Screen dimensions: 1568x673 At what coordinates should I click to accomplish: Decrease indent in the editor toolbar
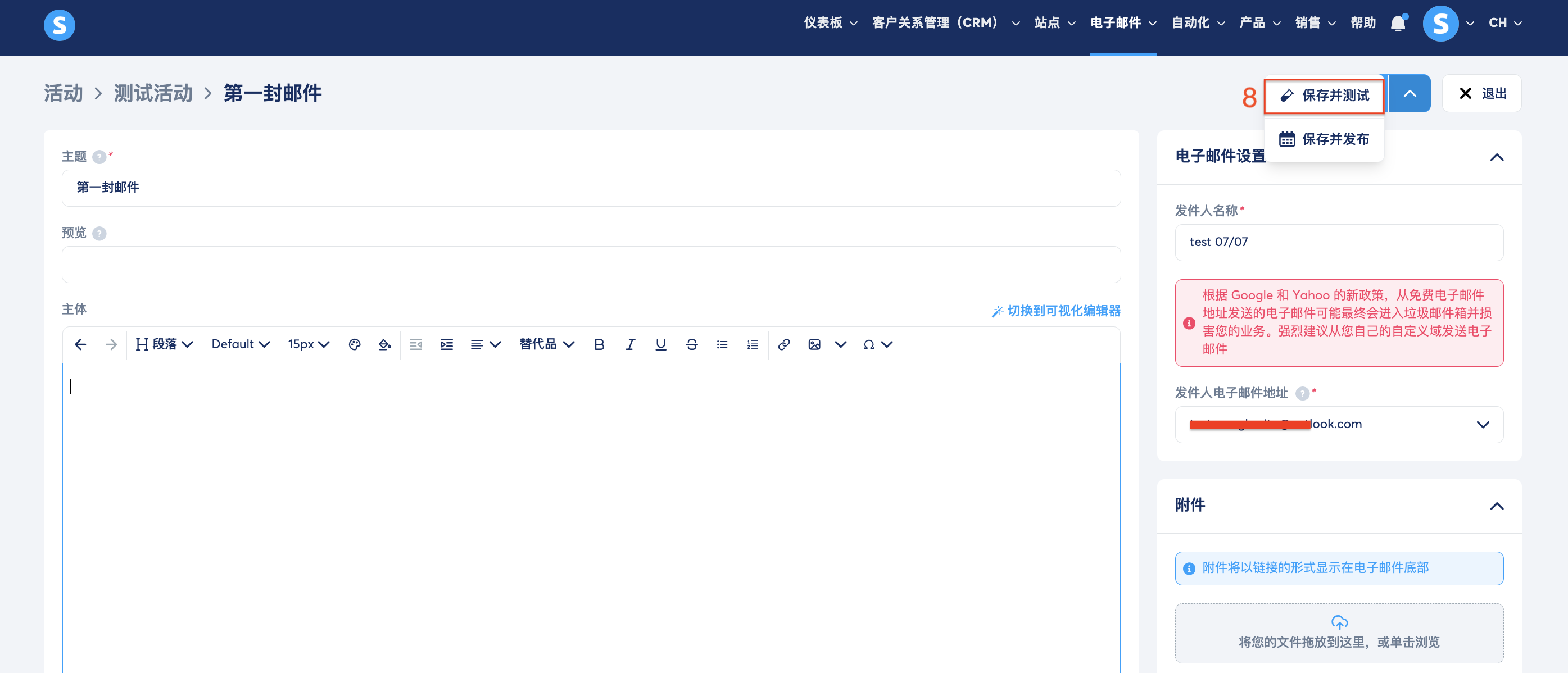[x=416, y=344]
